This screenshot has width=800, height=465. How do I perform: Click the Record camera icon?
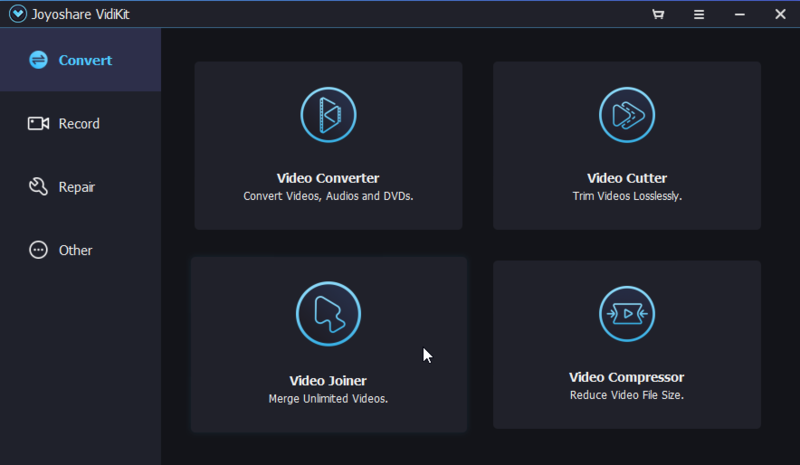38,123
